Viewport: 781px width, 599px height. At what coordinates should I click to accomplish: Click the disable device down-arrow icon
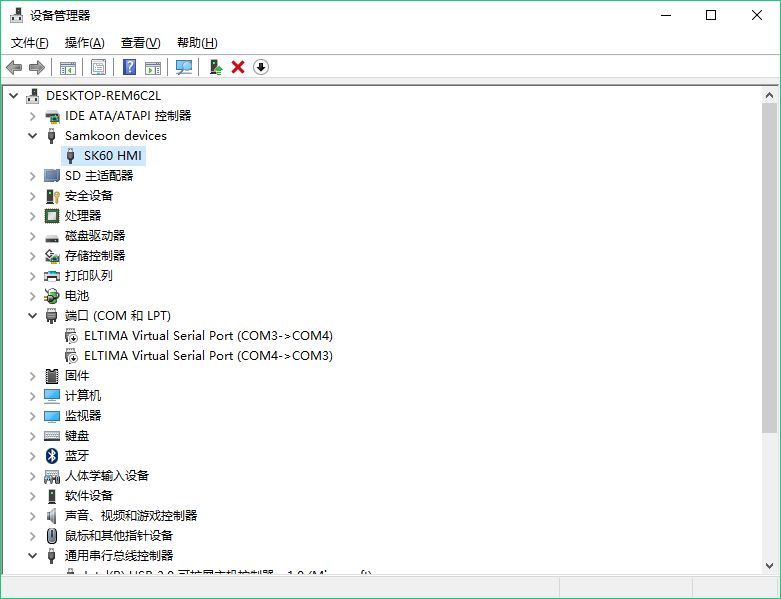pyautogui.click(x=261, y=67)
